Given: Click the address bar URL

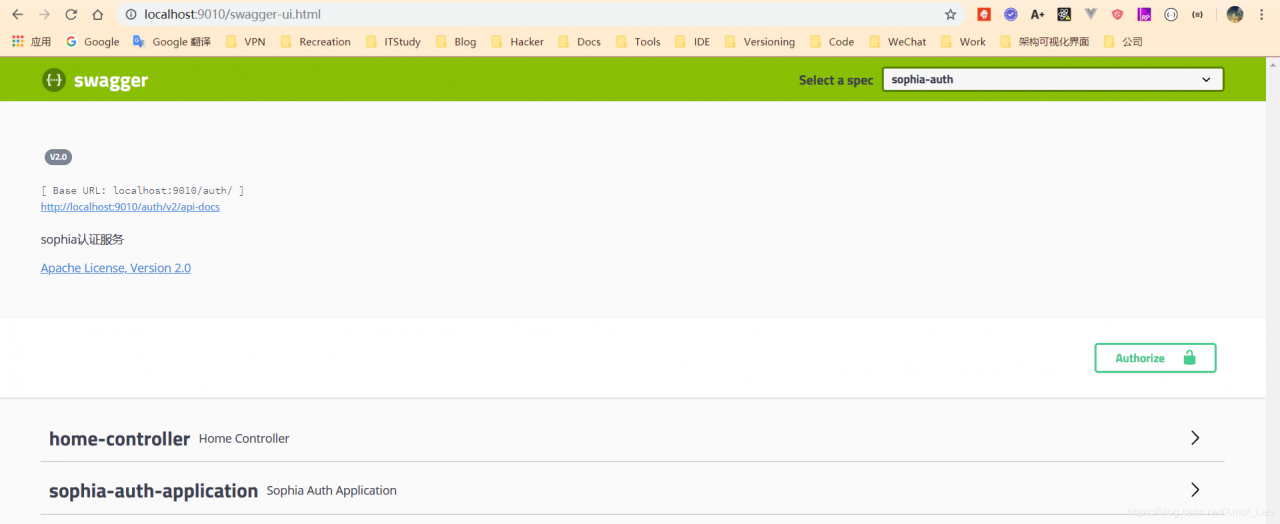Looking at the screenshot, I should pyautogui.click(x=232, y=14).
